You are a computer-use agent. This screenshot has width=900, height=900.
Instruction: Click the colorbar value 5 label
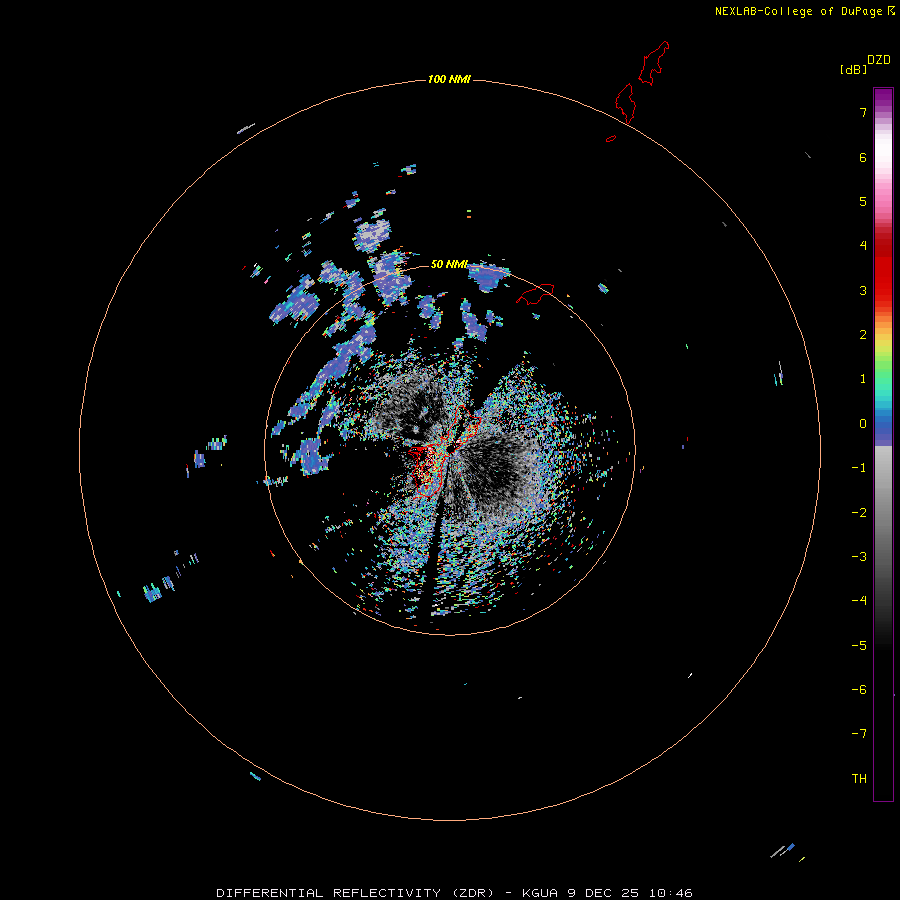(x=863, y=201)
